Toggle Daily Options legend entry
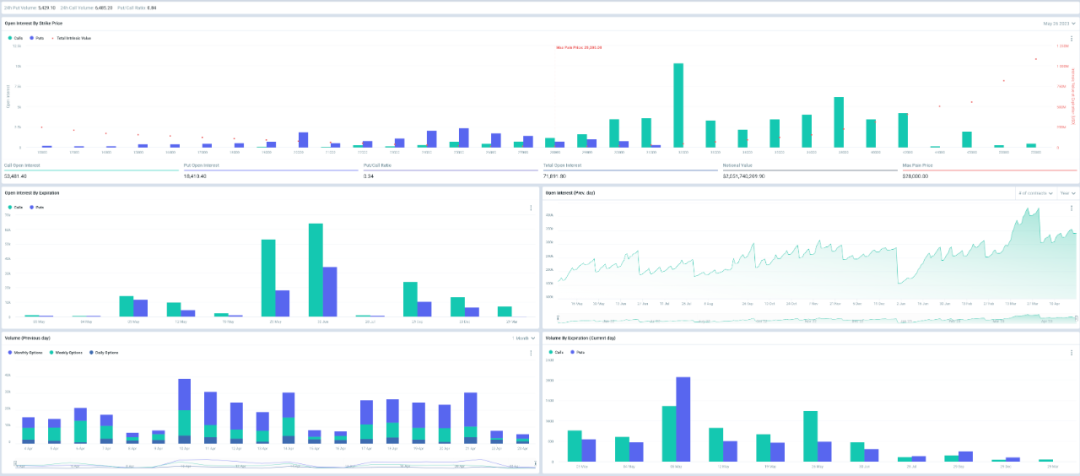The image size is (1080, 476). pyautogui.click(x=103, y=352)
